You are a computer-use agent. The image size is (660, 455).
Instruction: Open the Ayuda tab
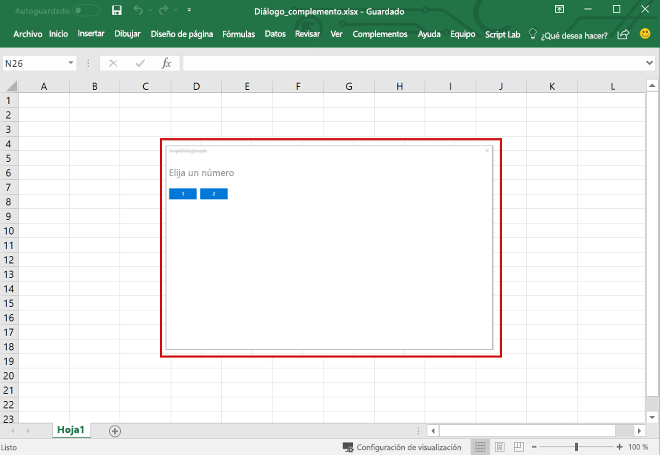(x=429, y=34)
